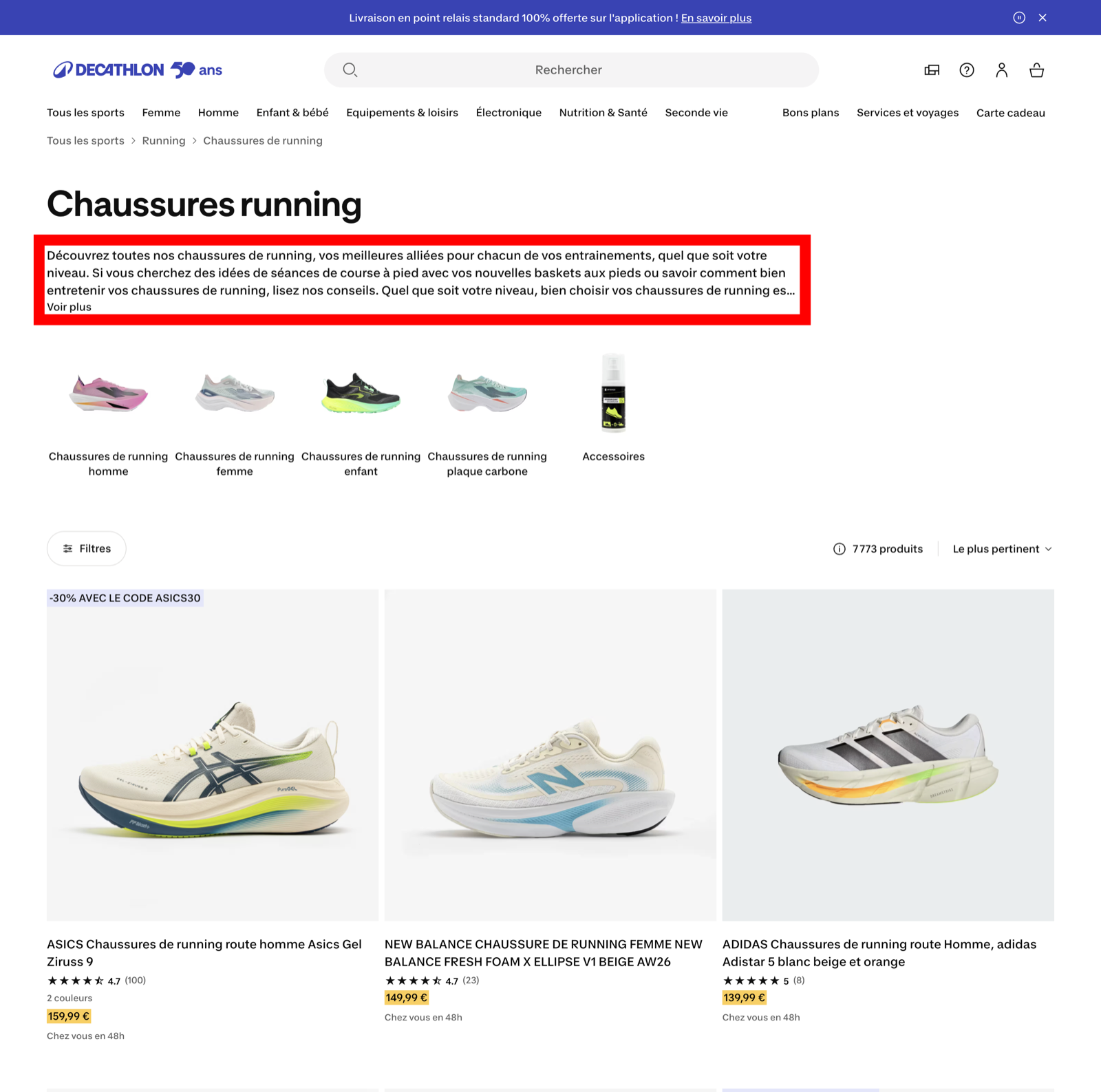The width and height of the screenshot is (1101, 1092).
Task: Select the Accessoires category
Action: click(x=613, y=408)
